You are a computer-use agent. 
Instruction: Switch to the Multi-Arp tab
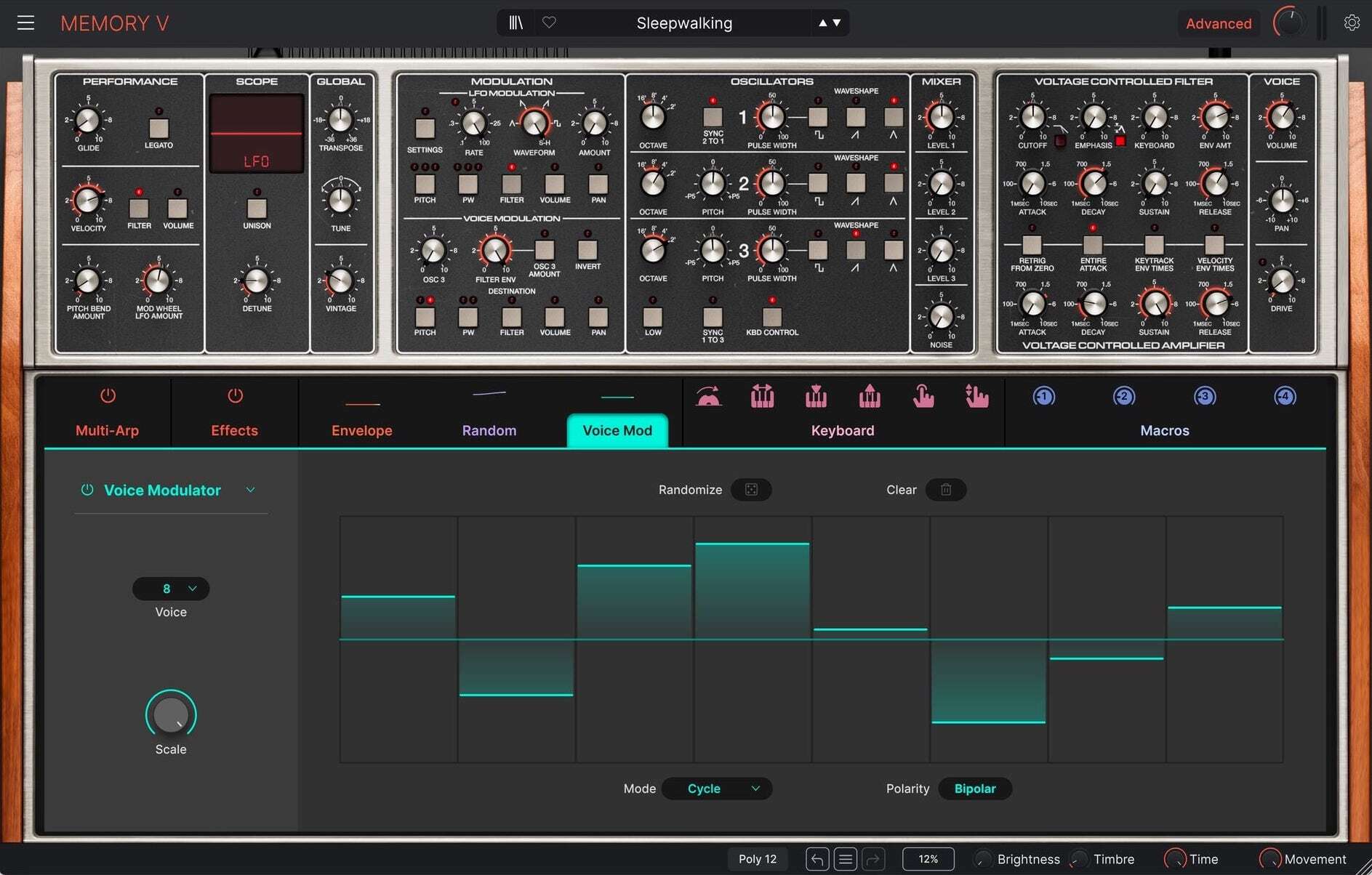click(x=108, y=430)
